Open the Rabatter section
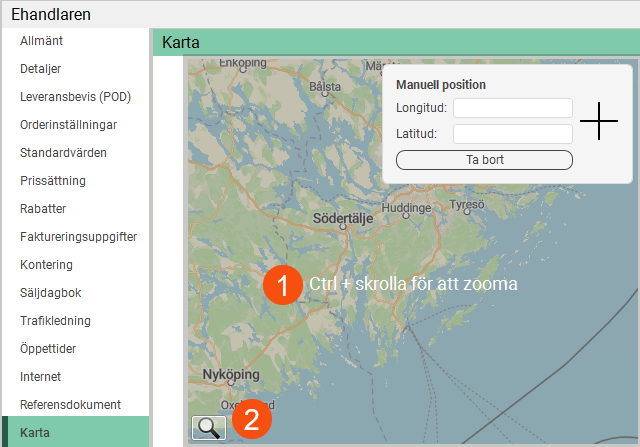 tap(43, 209)
